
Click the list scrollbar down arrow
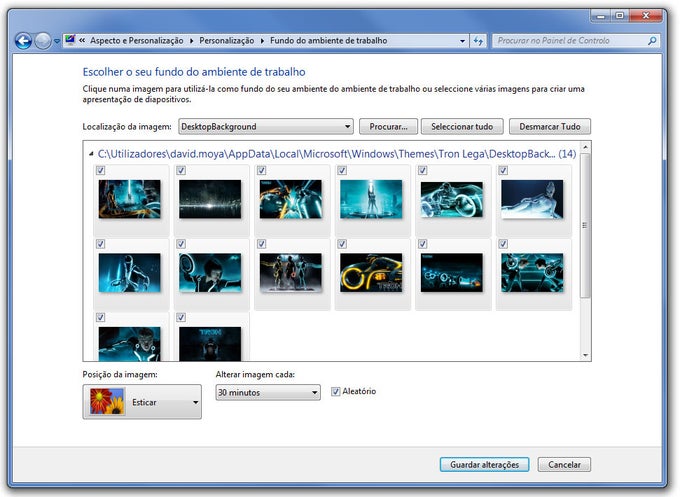pyautogui.click(x=585, y=355)
